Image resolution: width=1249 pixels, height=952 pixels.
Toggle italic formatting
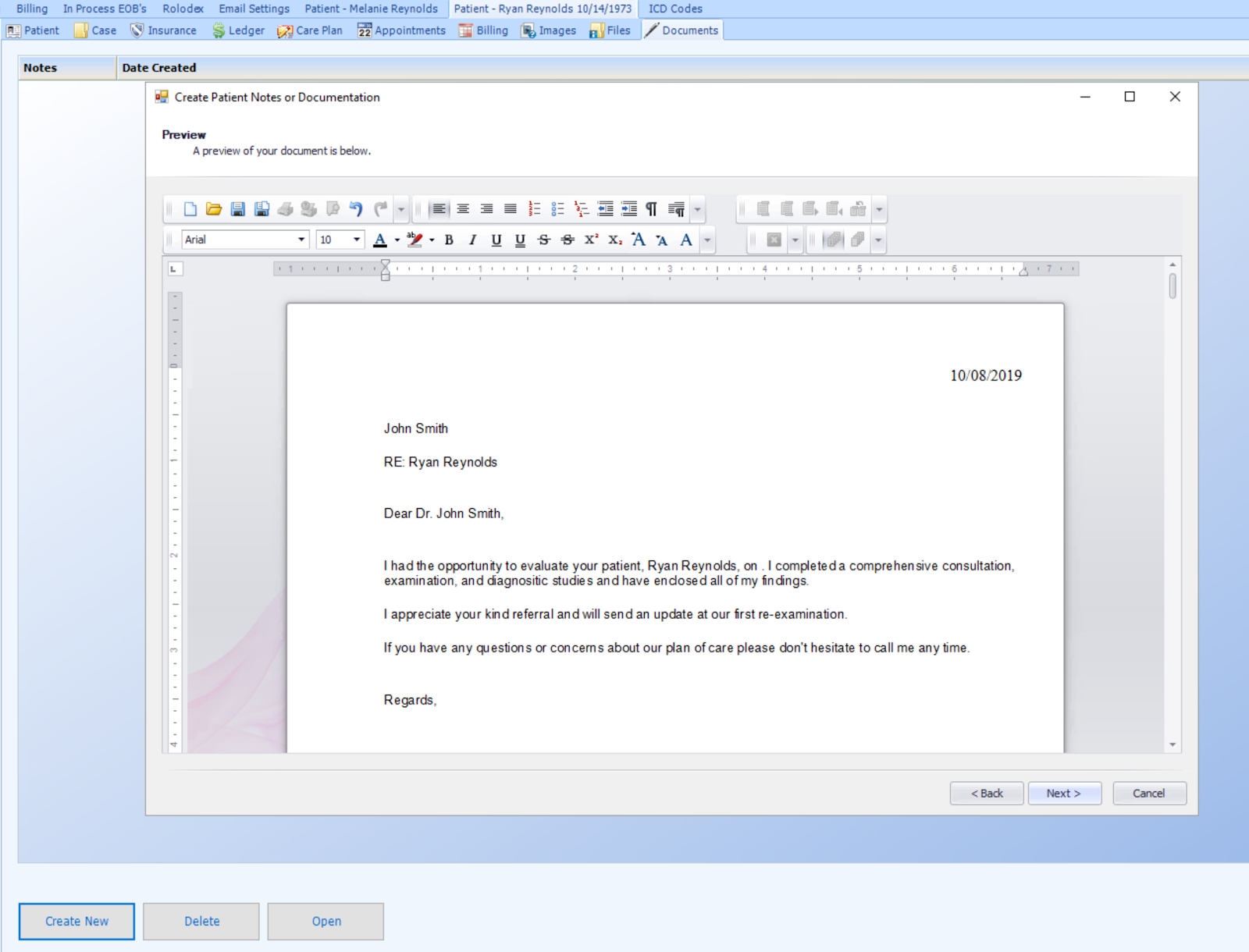pos(473,240)
